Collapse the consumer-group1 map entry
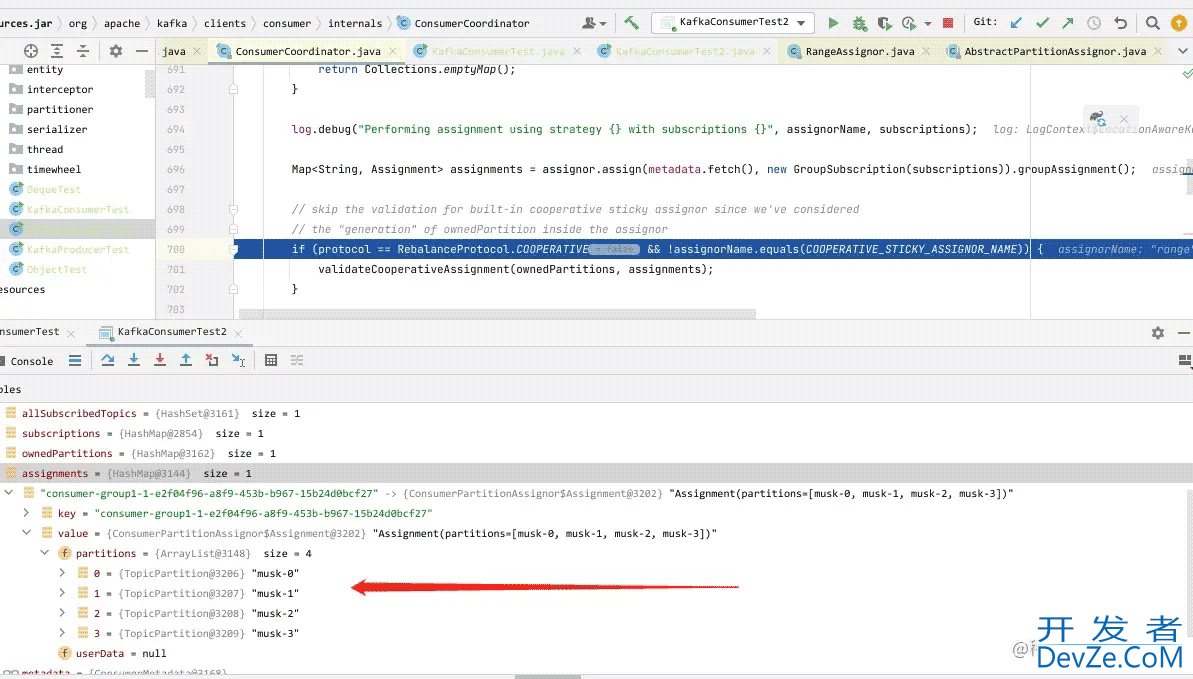 [8, 493]
